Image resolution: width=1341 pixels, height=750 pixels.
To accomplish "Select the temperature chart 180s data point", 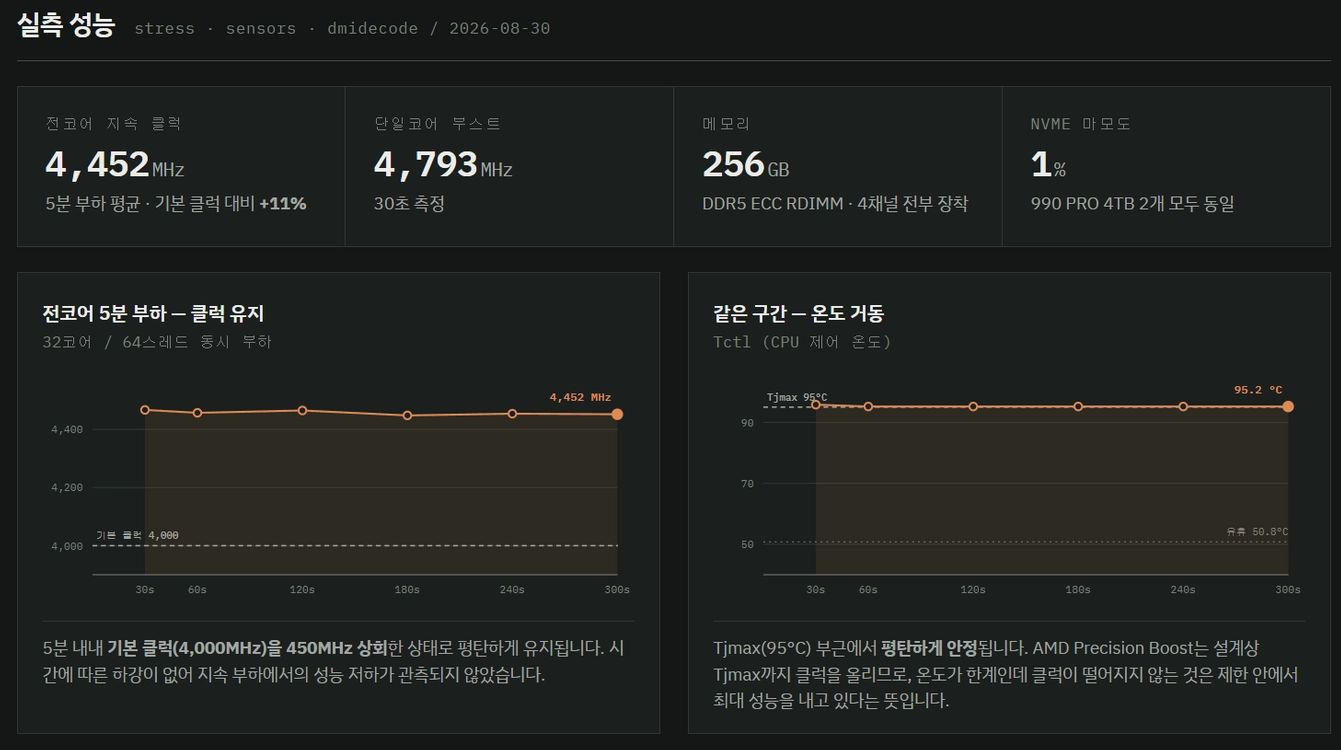I will [x=1078, y=407].
